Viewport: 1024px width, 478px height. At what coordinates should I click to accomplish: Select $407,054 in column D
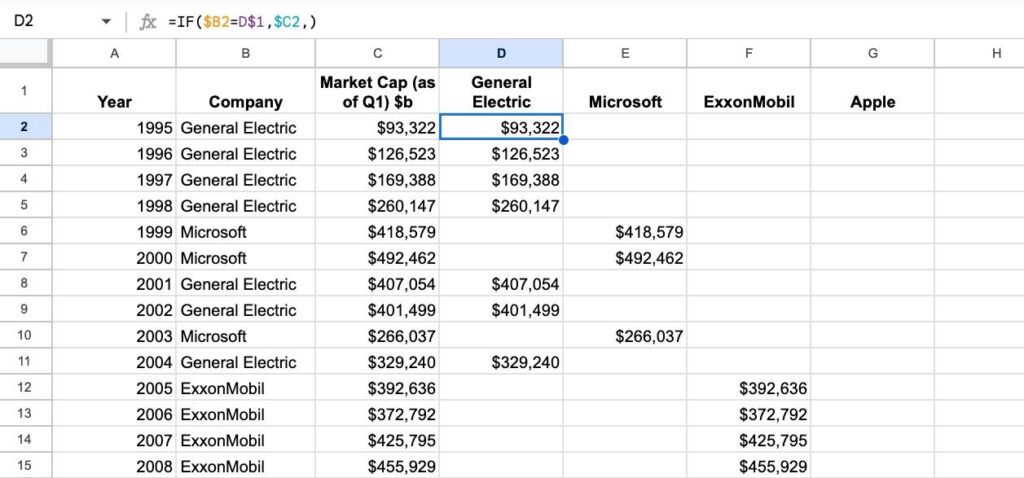pos(501,284)
